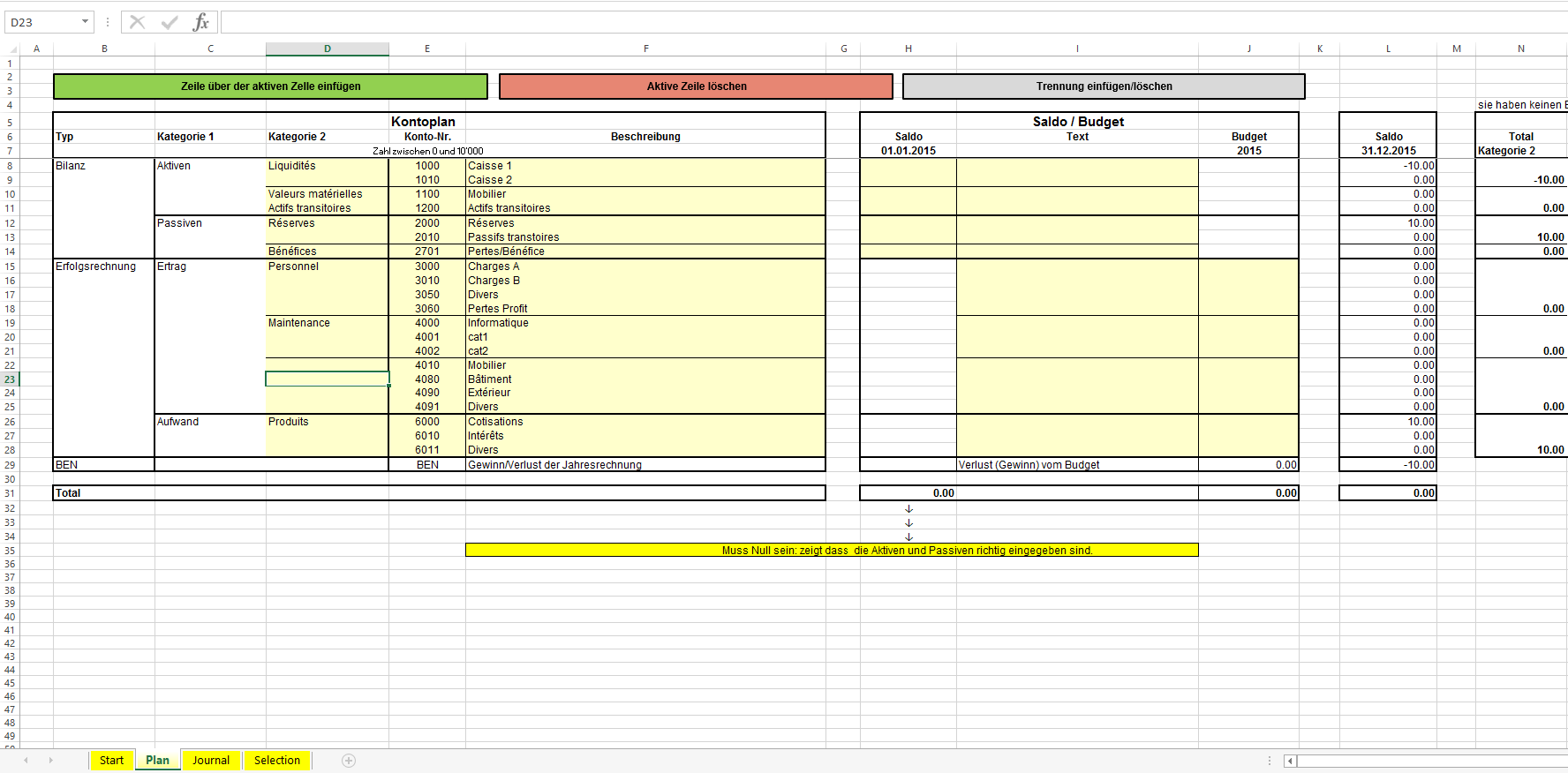Viewport: 1568px width, 773px height.
Task: Click the 'Zahl zwischen 0 und 10'000' hint
Action: [x=427, y=151]
